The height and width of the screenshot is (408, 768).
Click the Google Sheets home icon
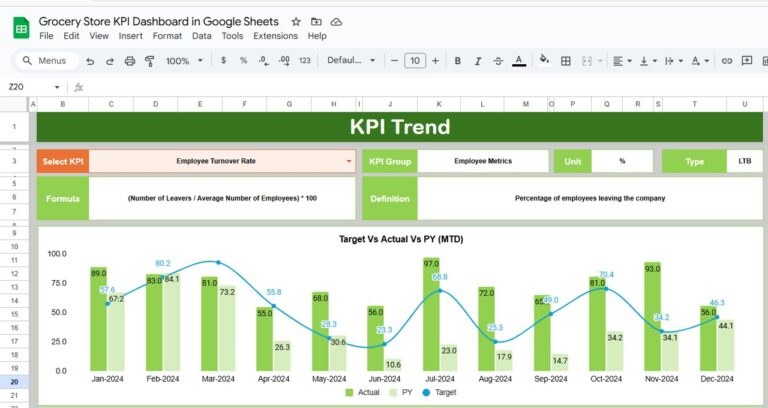pos(21,28)
